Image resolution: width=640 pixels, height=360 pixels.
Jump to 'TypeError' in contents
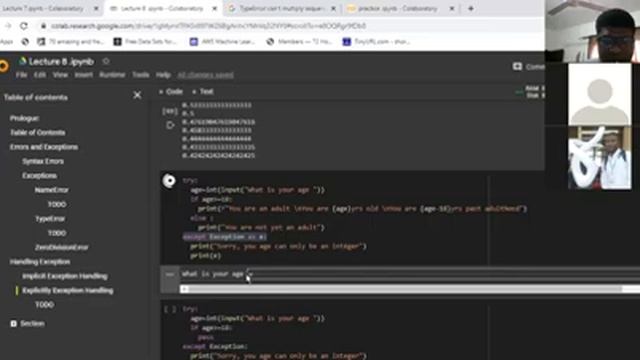[x=50, y=219]
